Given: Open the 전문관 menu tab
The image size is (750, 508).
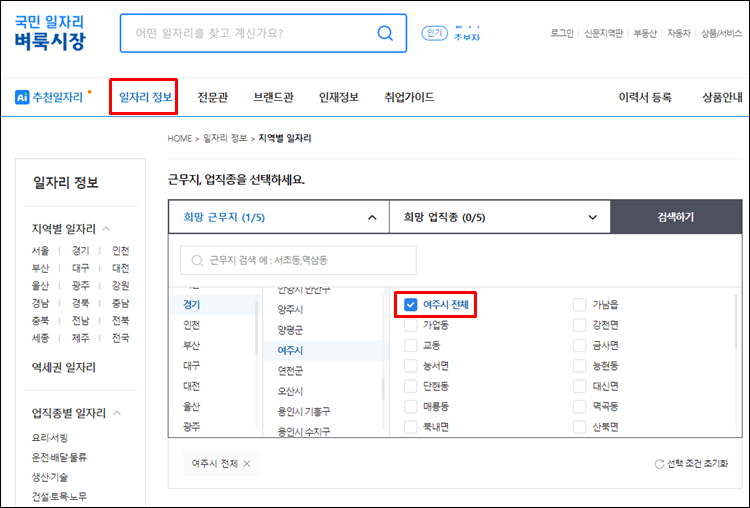Looking at the screenshot, I should coord(213,98).
